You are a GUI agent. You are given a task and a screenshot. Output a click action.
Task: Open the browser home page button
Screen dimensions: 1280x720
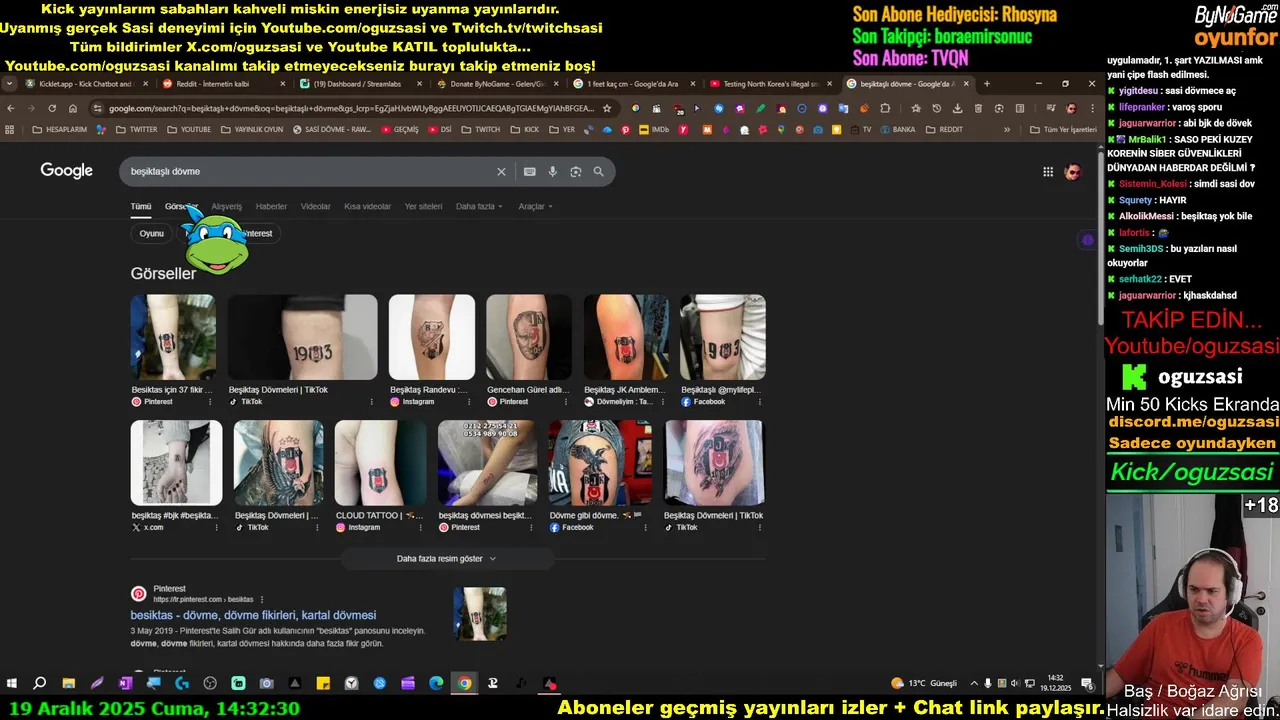pos(73,108)
